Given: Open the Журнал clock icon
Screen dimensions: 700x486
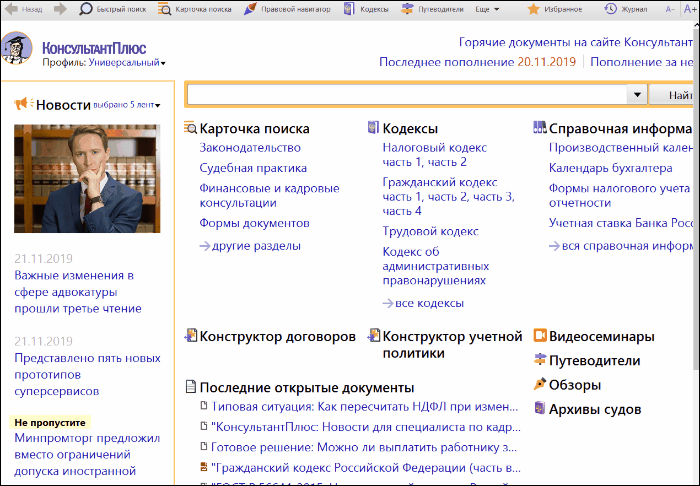Looking at the screenshot, I should (610, 8).
